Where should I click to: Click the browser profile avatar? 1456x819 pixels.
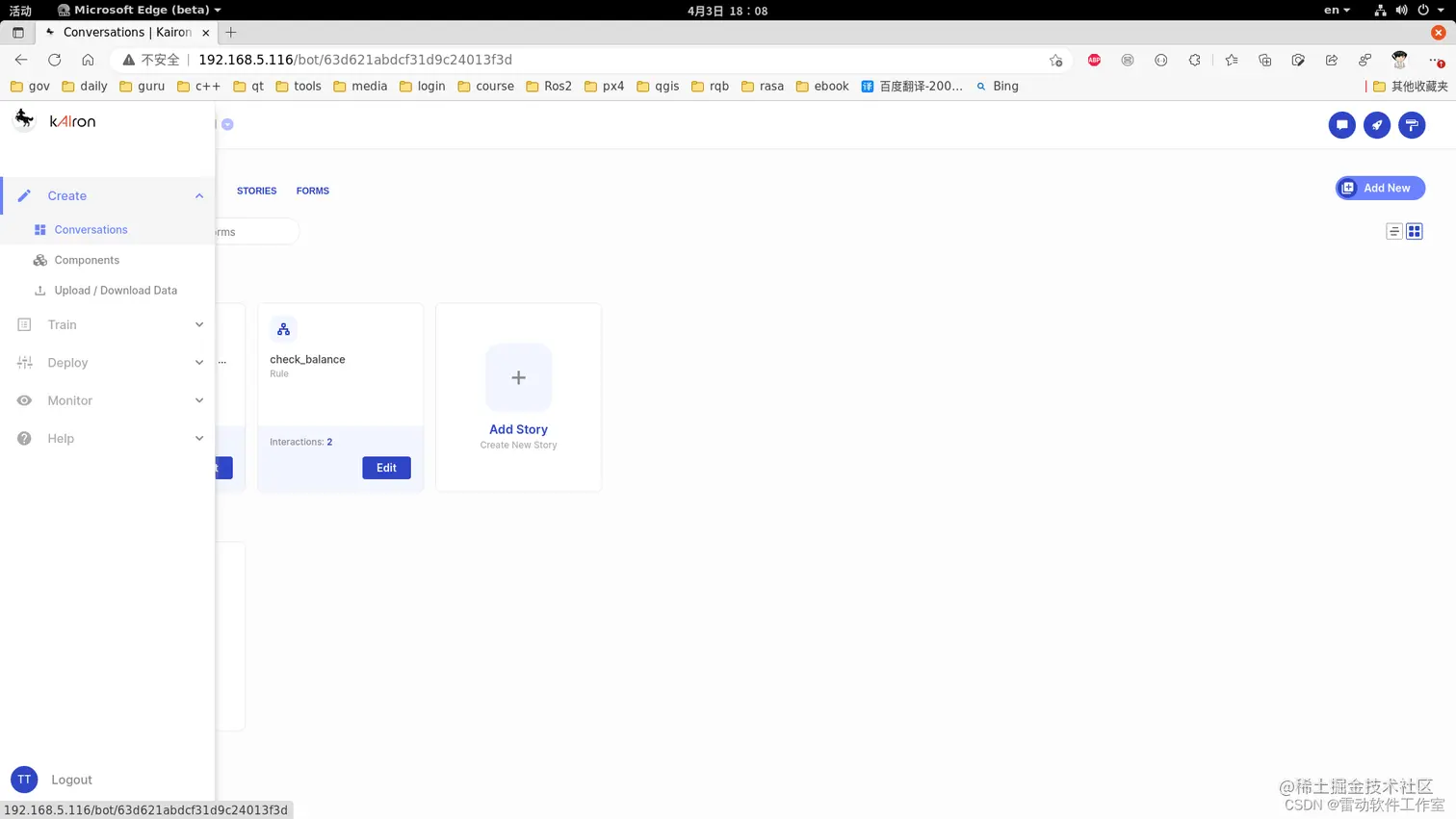click(1400, 60)
